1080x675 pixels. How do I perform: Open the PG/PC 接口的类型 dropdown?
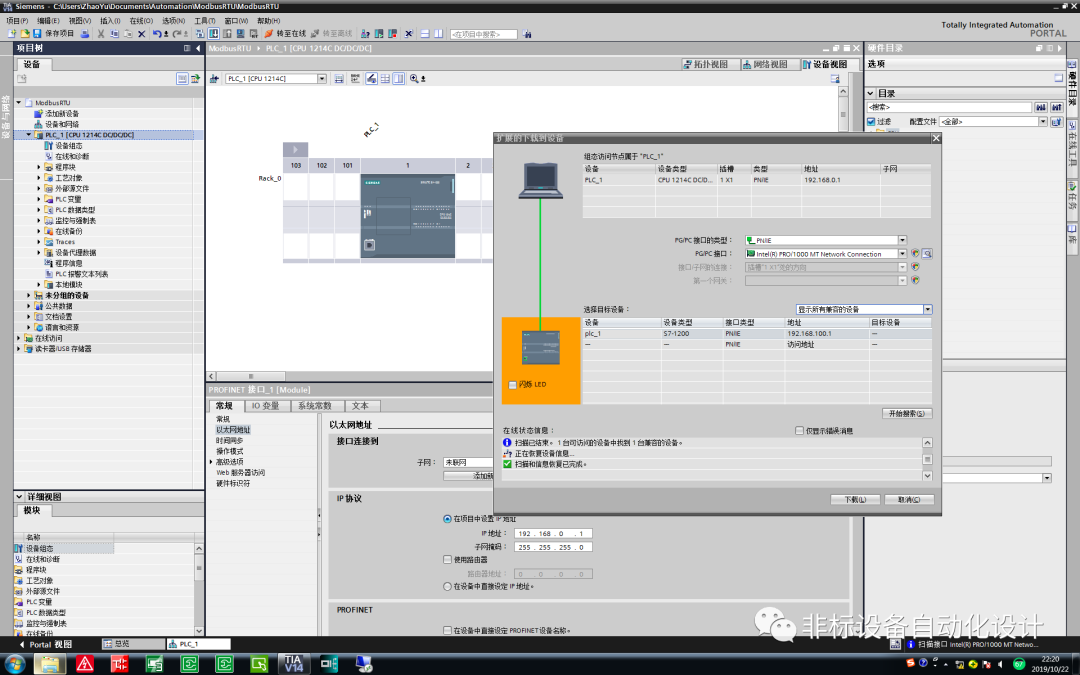[x=903, y=240]
